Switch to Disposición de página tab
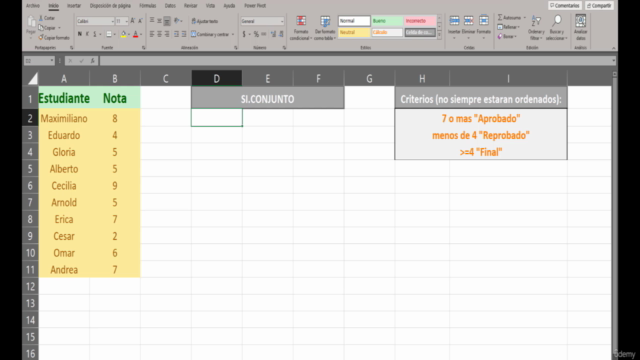 (110, 6)
